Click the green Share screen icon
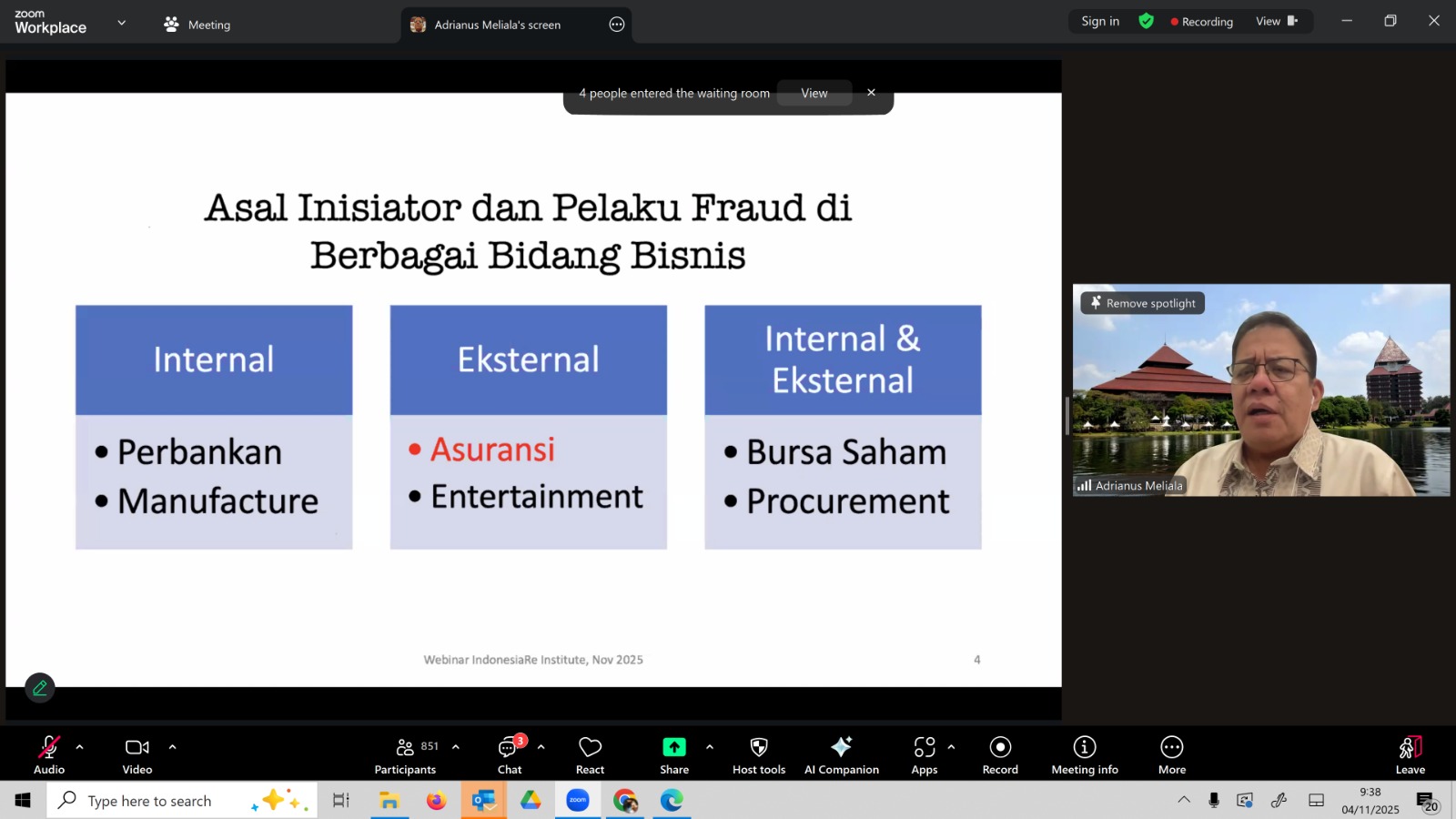This screenshot has height=819, width=1456. (x=673, y=747)
